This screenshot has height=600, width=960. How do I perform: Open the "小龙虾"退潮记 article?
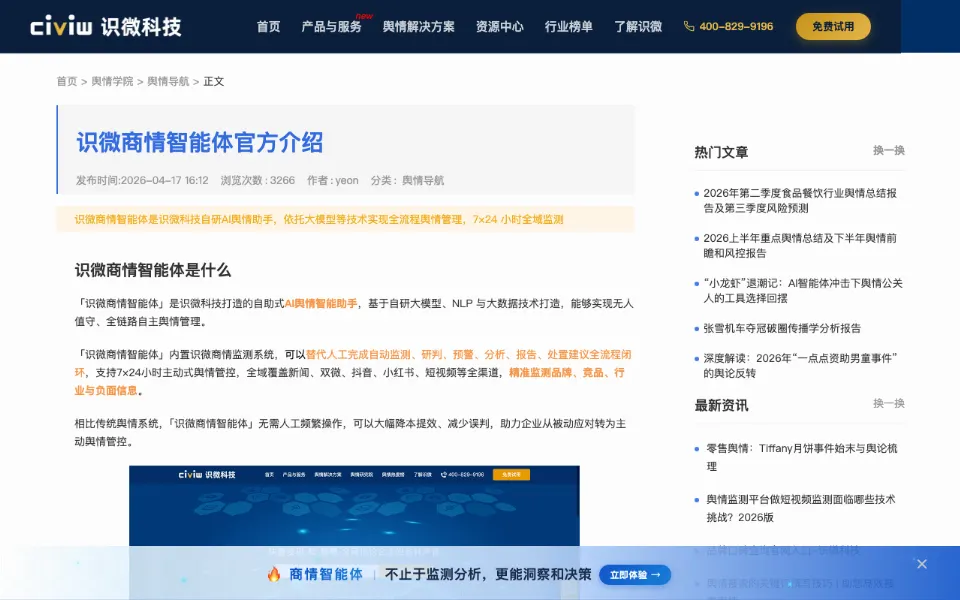pyautogui.click(x=803, y=291)
